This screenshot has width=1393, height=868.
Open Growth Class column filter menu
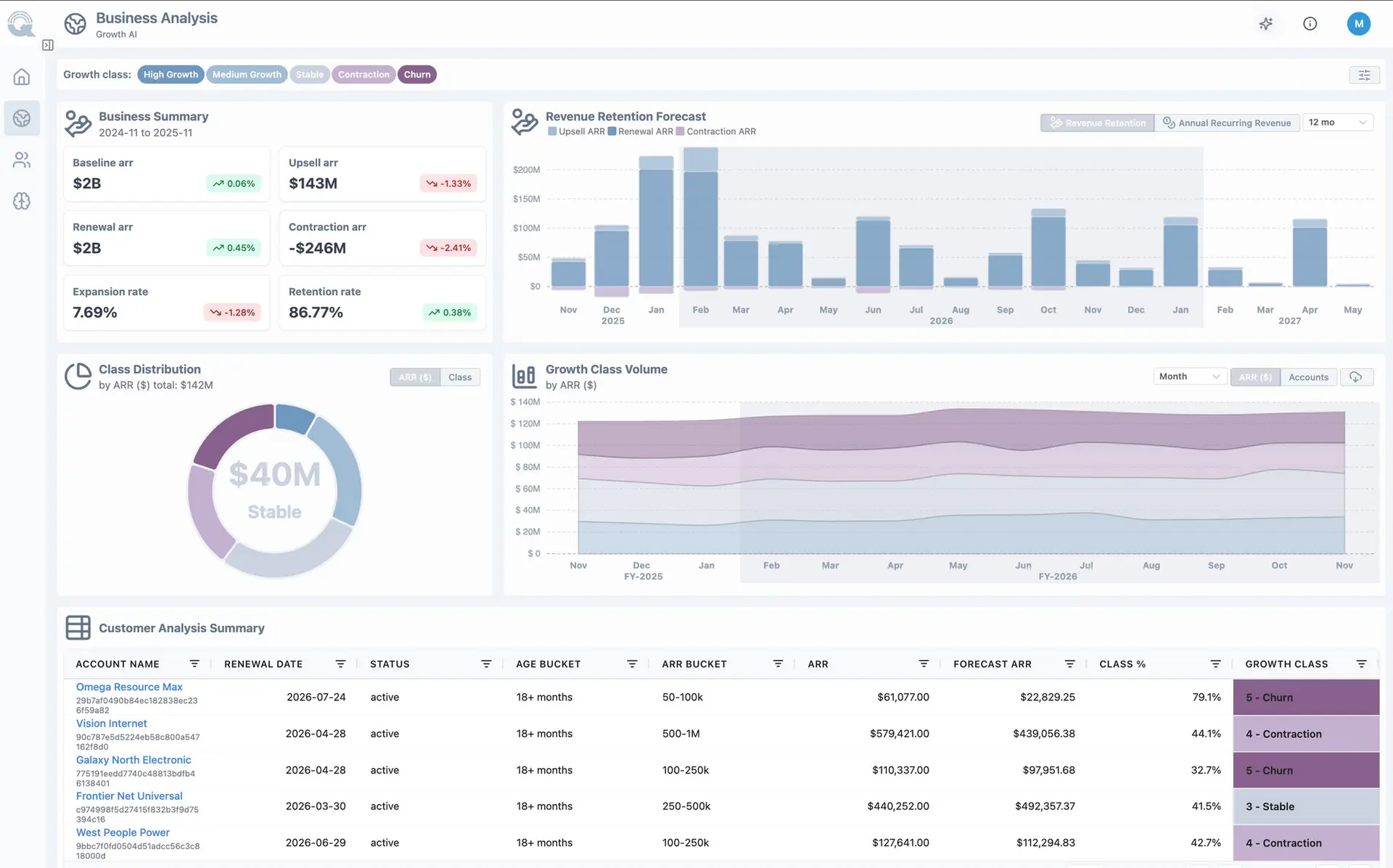1362,664
